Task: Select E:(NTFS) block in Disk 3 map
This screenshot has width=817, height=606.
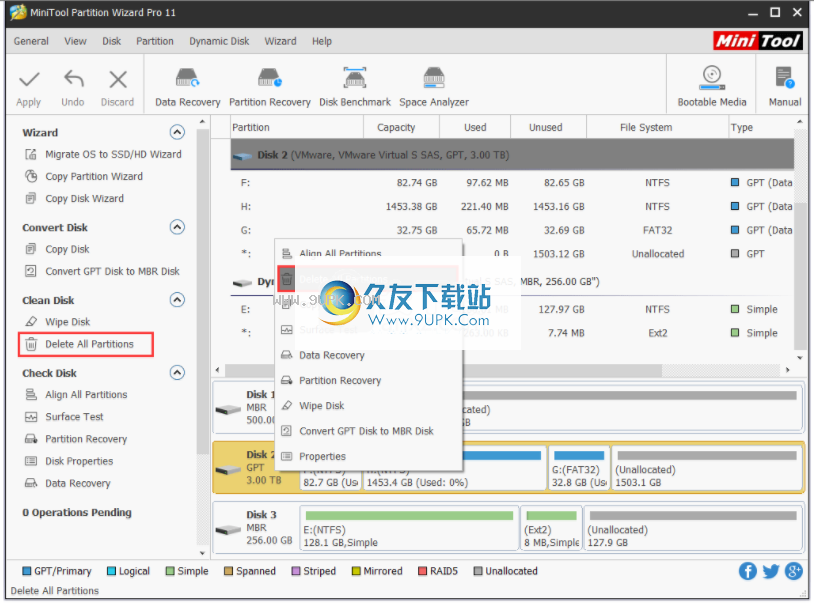Action: (x=409, y=528)
